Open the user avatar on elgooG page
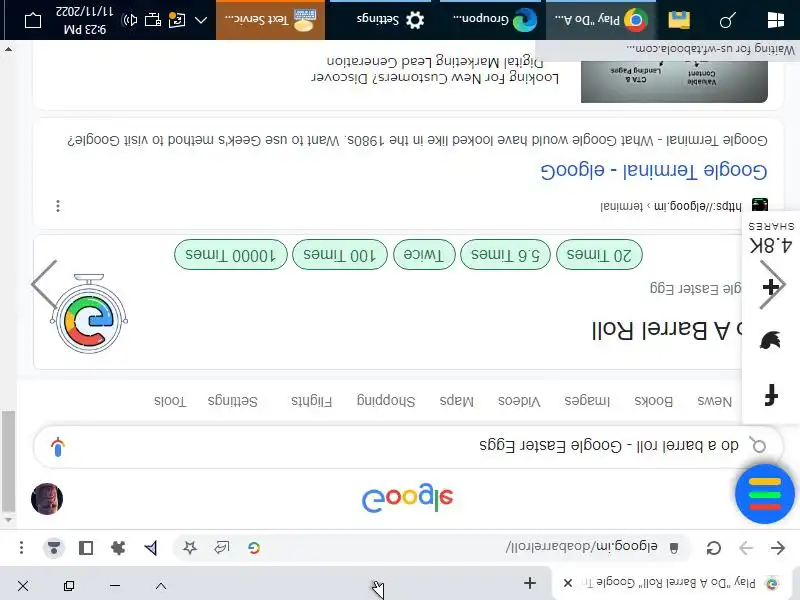 point(47,498)
